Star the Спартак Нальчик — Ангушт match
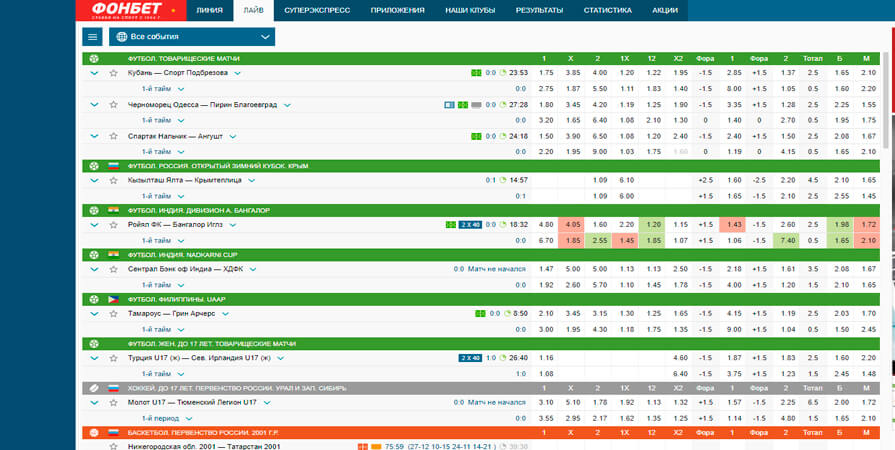The height and width of the screenshot is (450, 895). pyautogui.click(x=114, y=136)
